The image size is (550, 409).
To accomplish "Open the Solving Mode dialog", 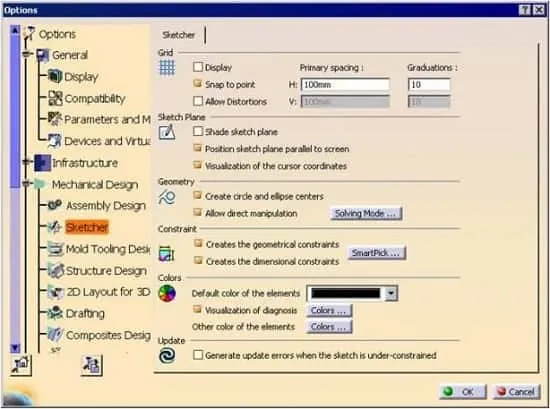I will pyautogui.click(x=366, y=214).
